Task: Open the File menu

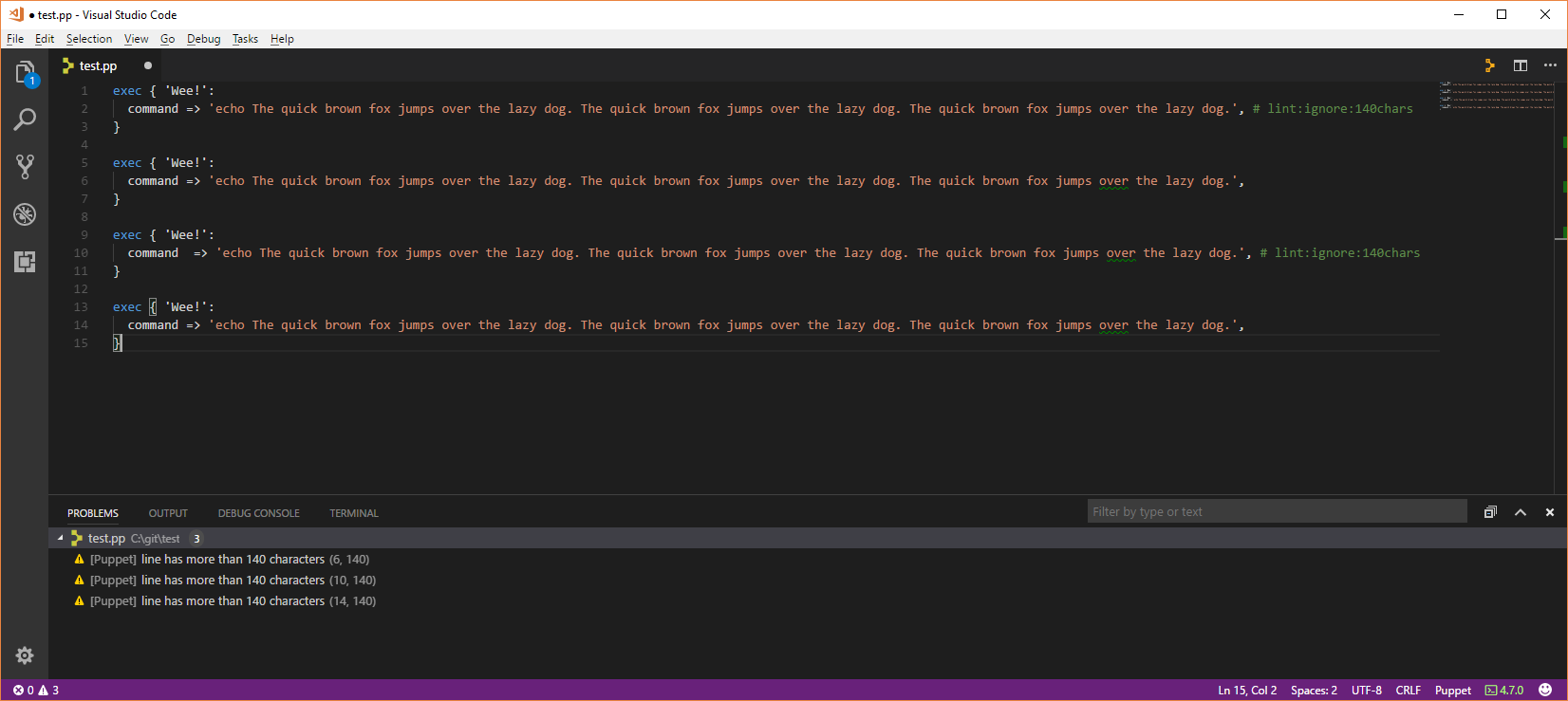Action: tap(15, 39)
